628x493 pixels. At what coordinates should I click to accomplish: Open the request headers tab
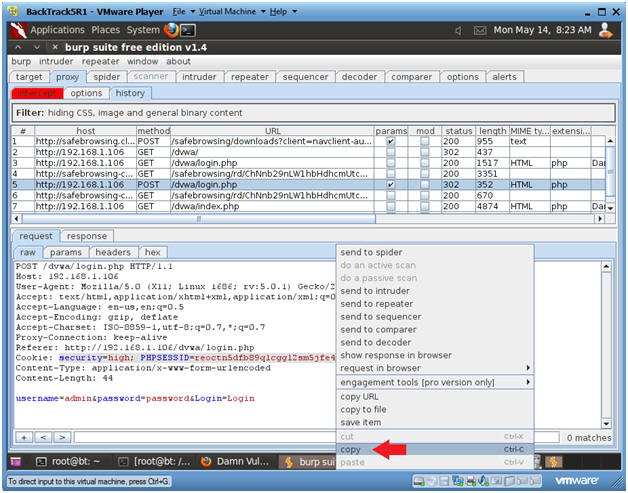click(x=113, y=252)
